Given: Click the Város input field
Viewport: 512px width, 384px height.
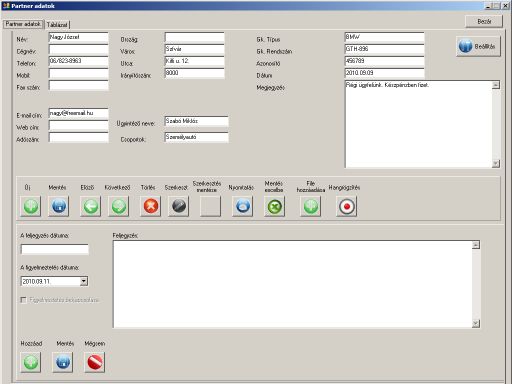Looking at the screenshot, I should click(x=195, y=49).
